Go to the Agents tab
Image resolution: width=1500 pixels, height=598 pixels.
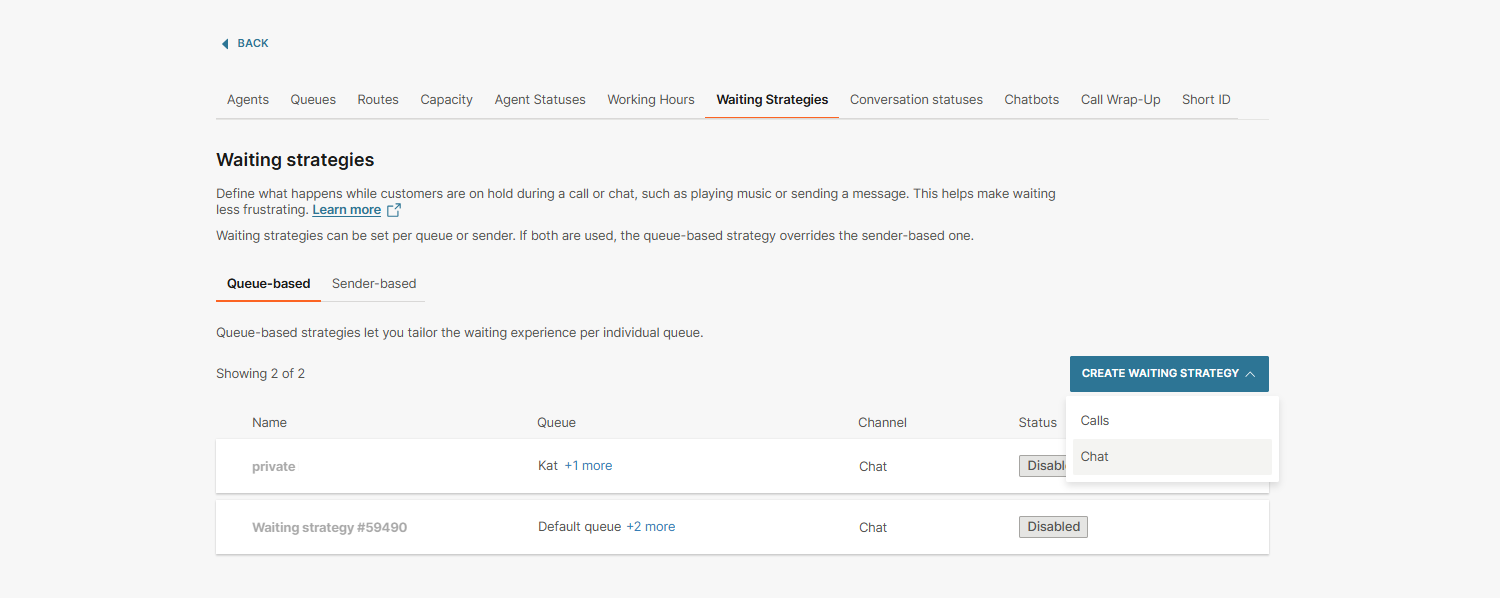point(248,100)
